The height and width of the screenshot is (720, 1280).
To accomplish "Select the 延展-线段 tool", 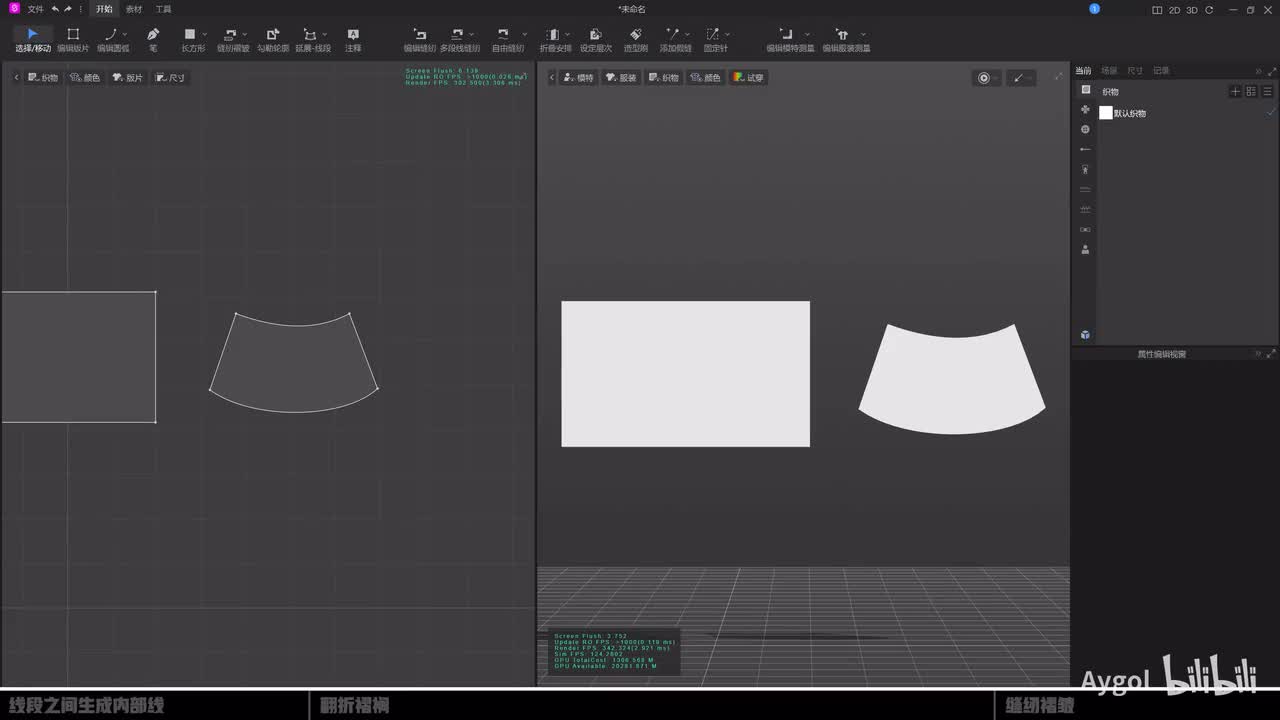I will [312, 40].
